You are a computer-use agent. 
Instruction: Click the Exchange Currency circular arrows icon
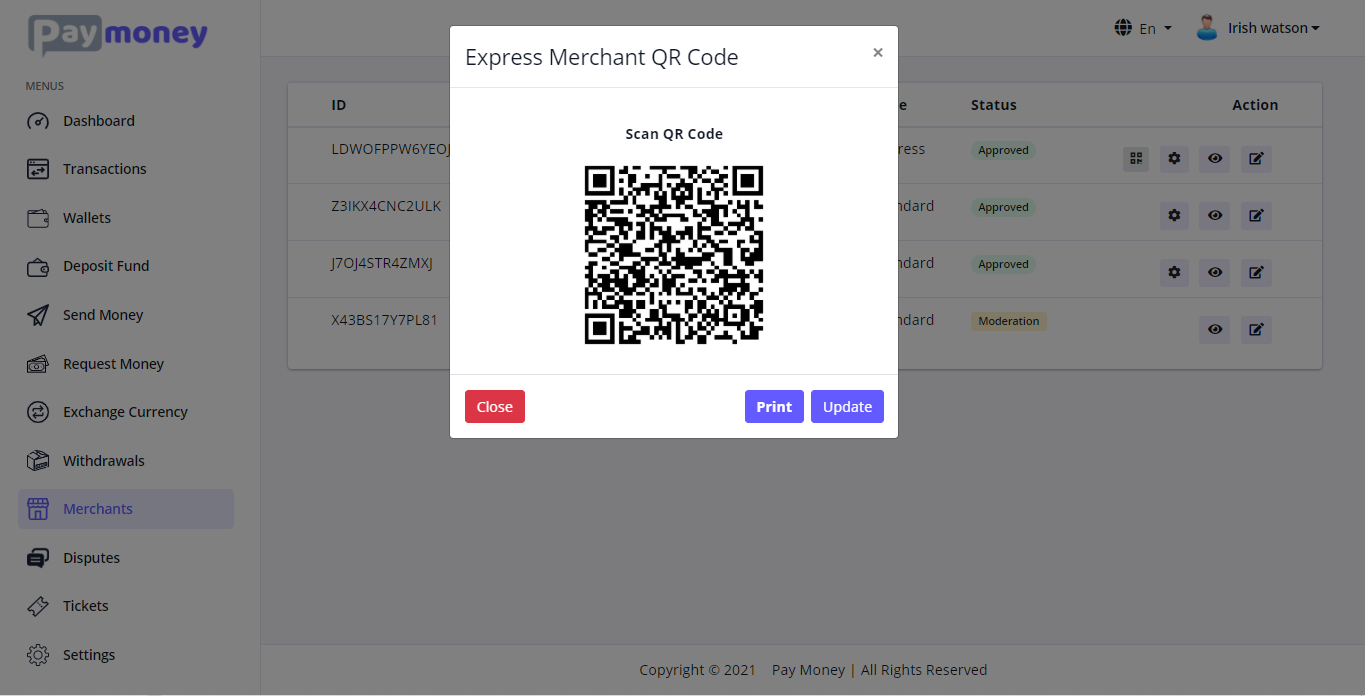37,411
